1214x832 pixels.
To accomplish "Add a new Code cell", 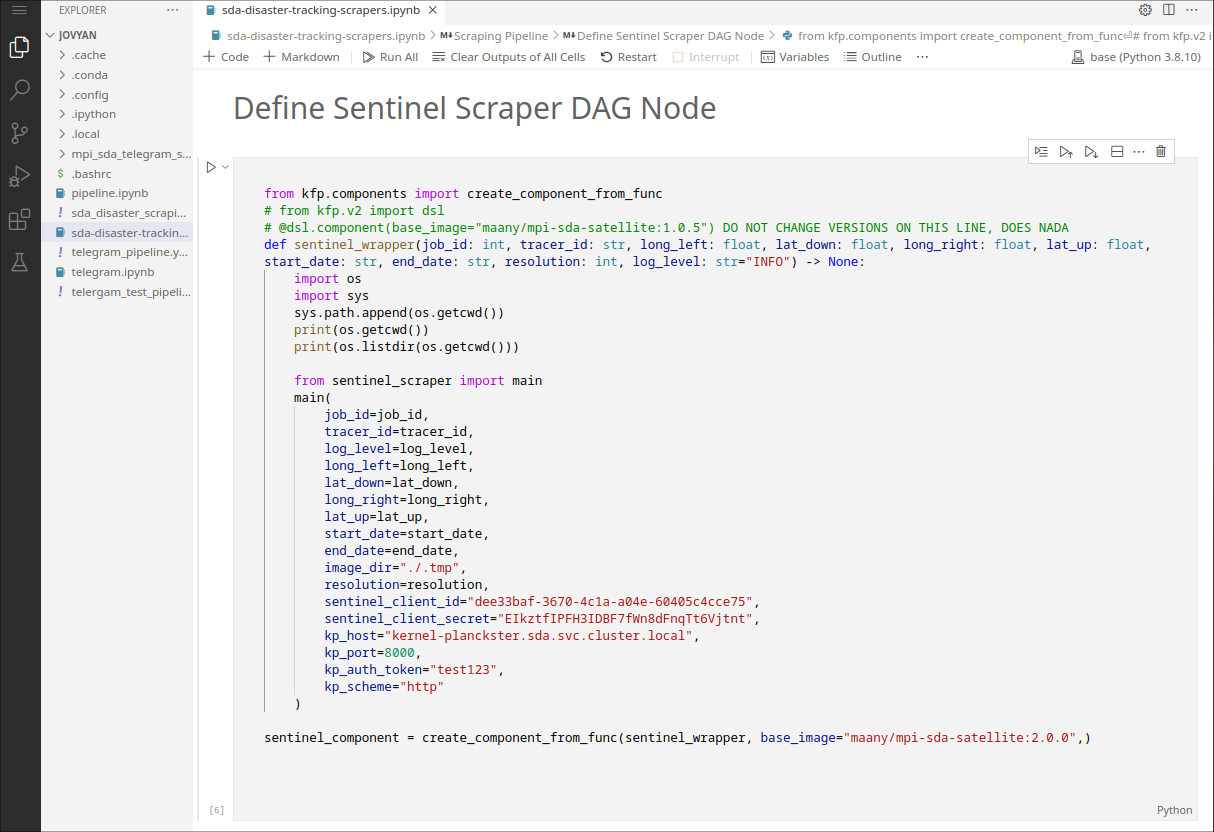I will pos(226,57).
